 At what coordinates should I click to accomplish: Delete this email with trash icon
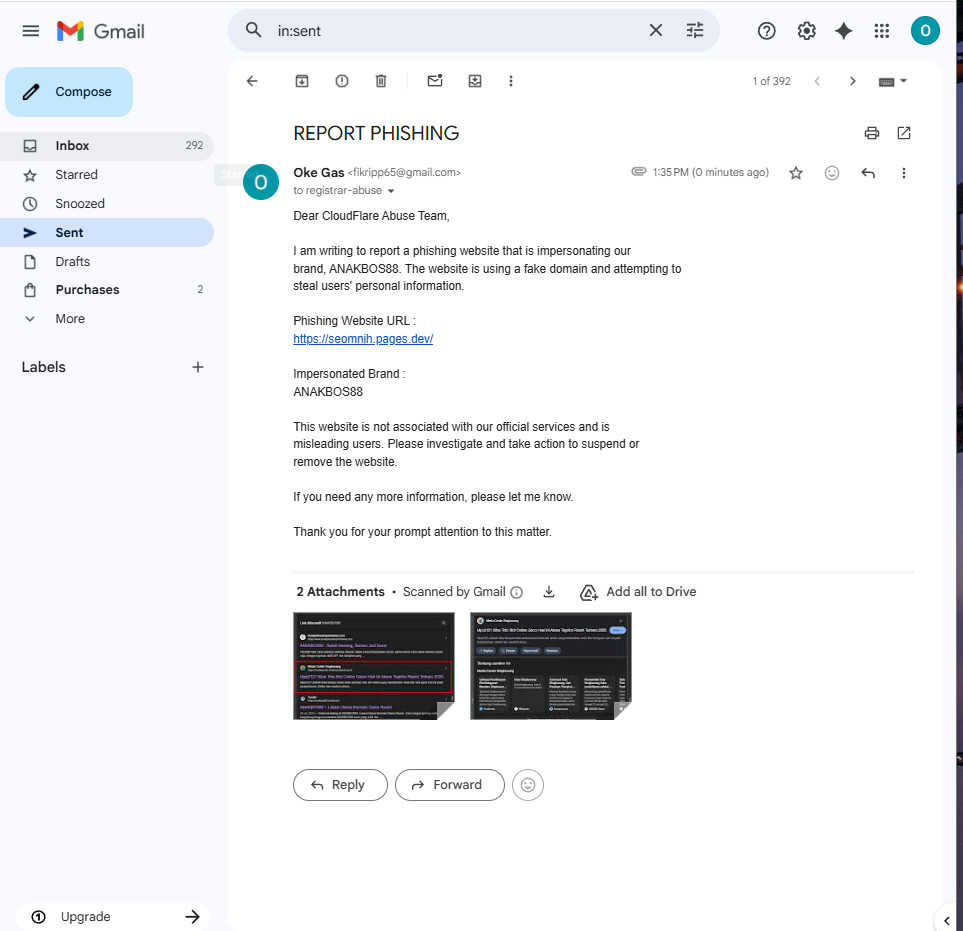coord(381,81)
